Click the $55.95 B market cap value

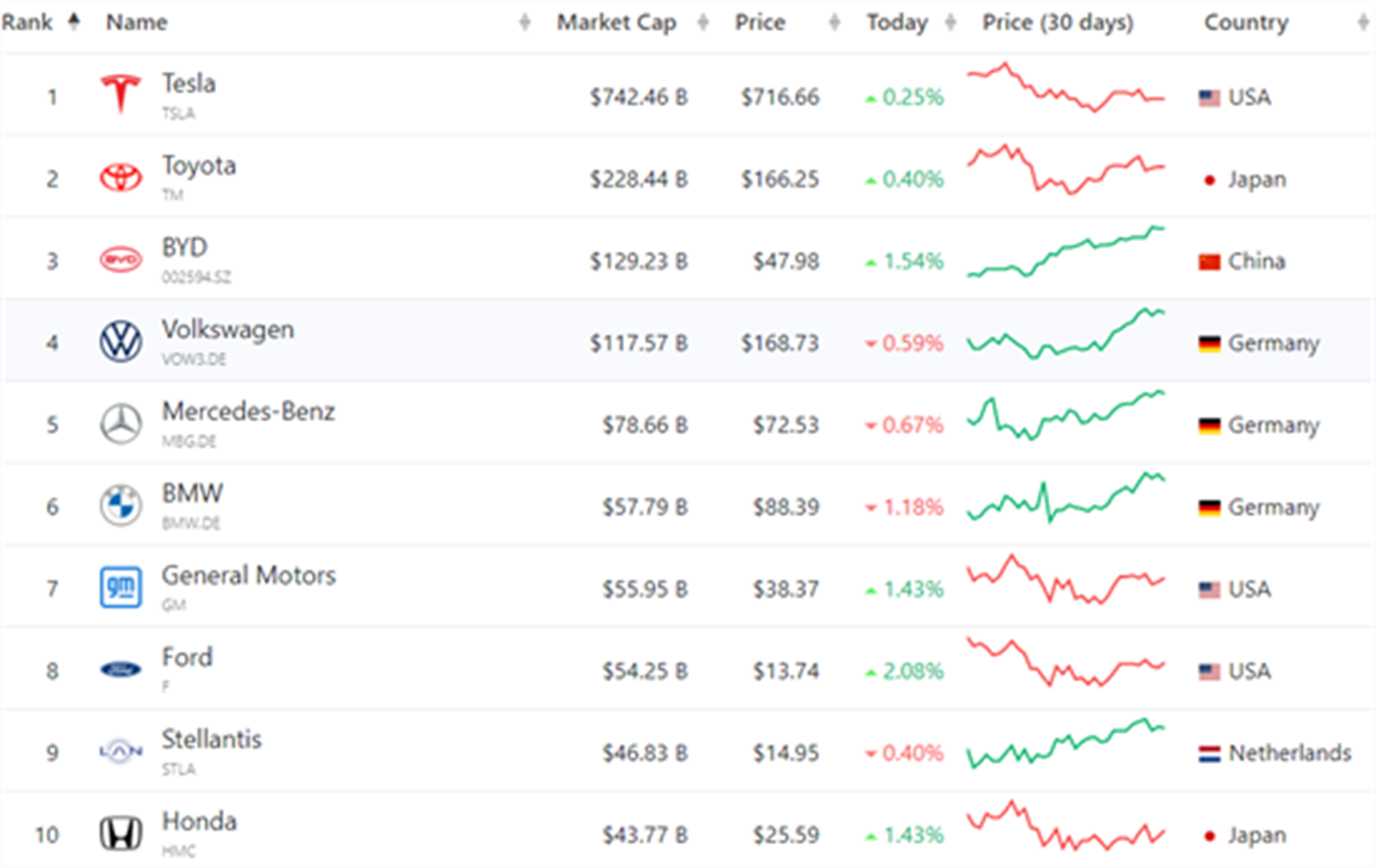pos(645,589)
